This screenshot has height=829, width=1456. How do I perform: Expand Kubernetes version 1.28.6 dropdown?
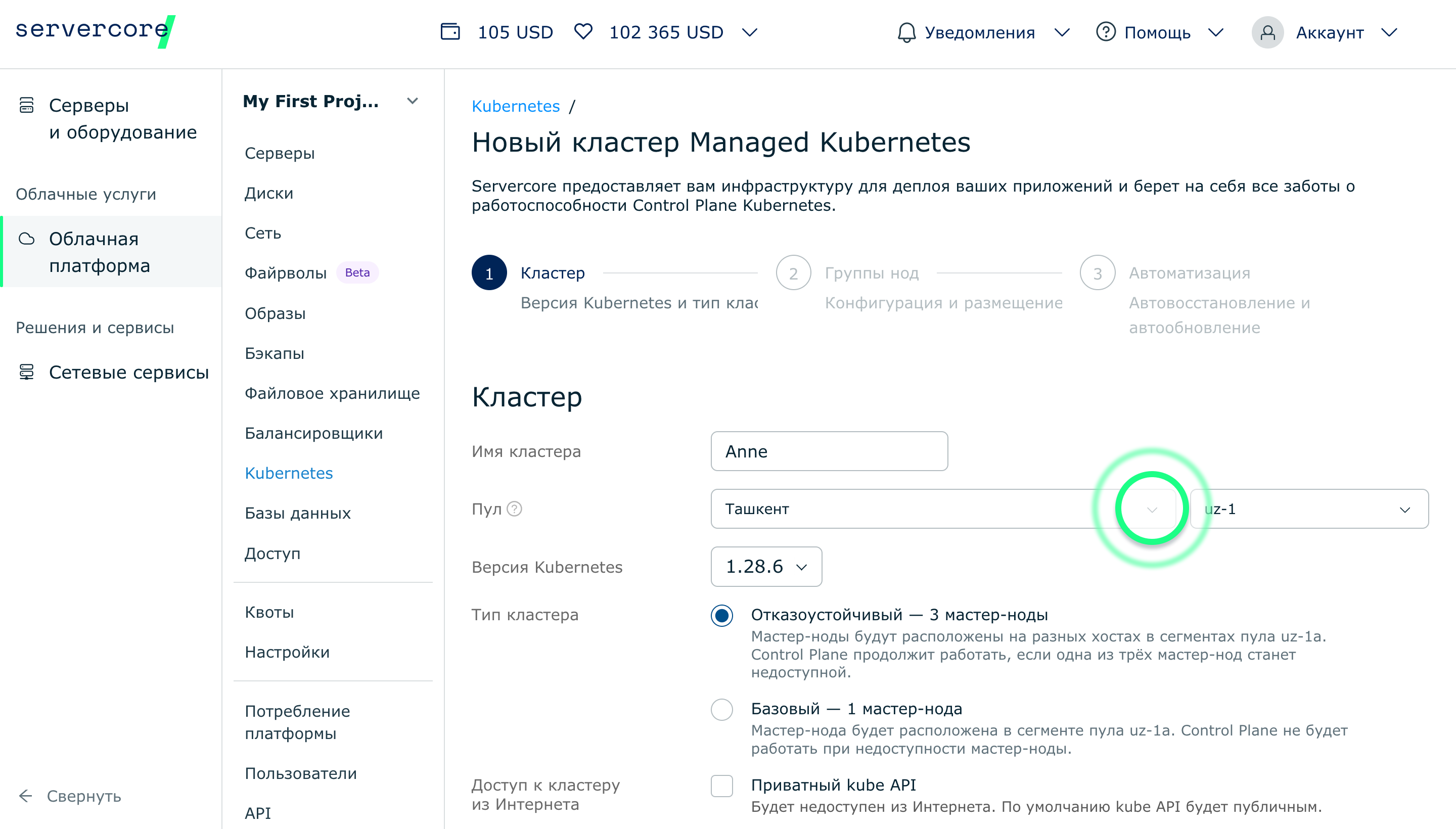pos(765,567)
